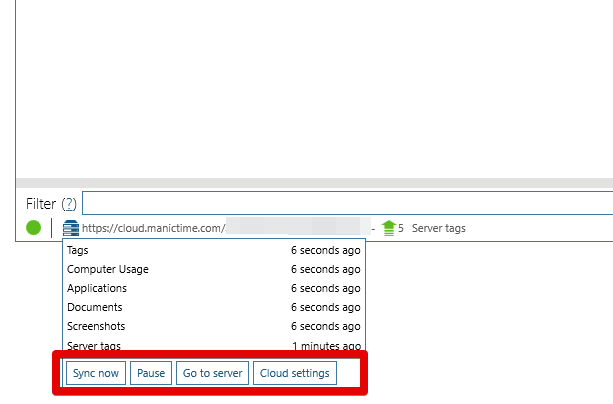Screen dimensions: 613x404
Task: Click the Server tags label in status bar
Action: click(438, 228)
